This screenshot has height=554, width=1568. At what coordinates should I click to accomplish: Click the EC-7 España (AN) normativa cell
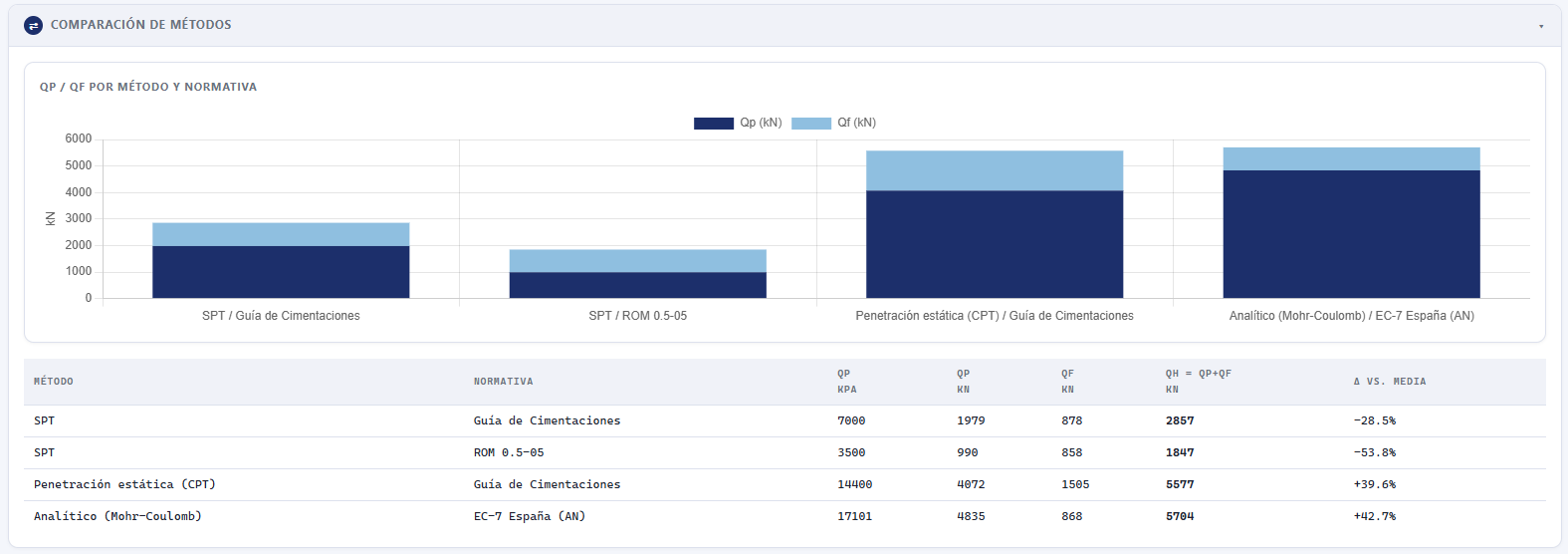(530, 516)
